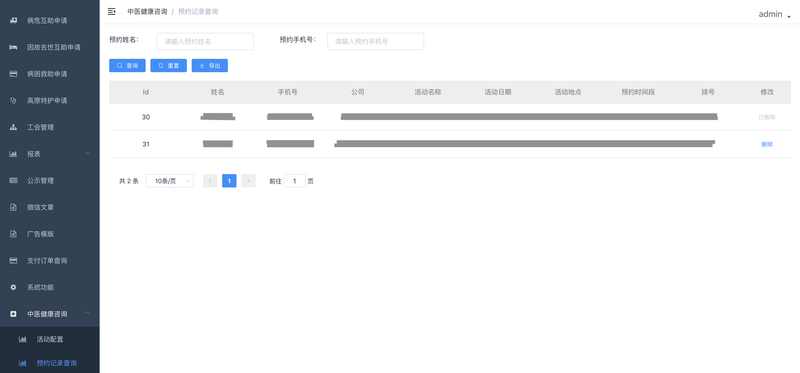Focus the 预约手机号 input field
The height and width of the screenshot is (373, 800).
(x=376, y=41)
